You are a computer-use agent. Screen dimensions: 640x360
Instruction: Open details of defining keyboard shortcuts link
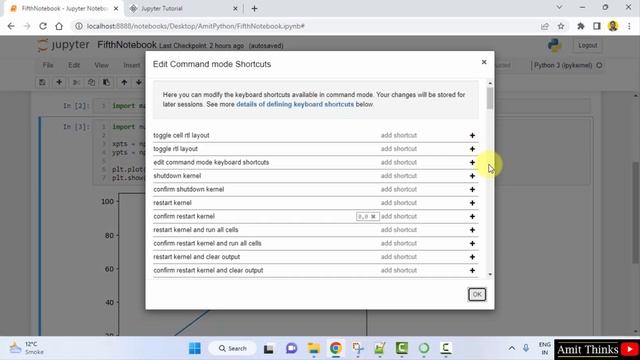coord(295,104)
